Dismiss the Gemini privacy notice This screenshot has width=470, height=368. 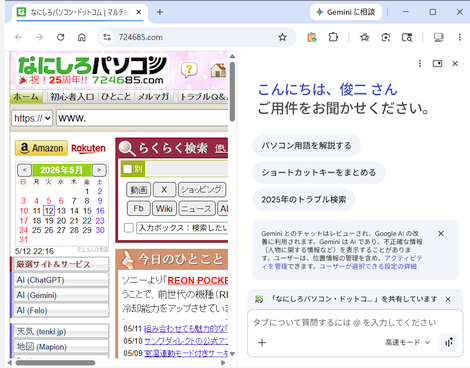tap(441, 234)
